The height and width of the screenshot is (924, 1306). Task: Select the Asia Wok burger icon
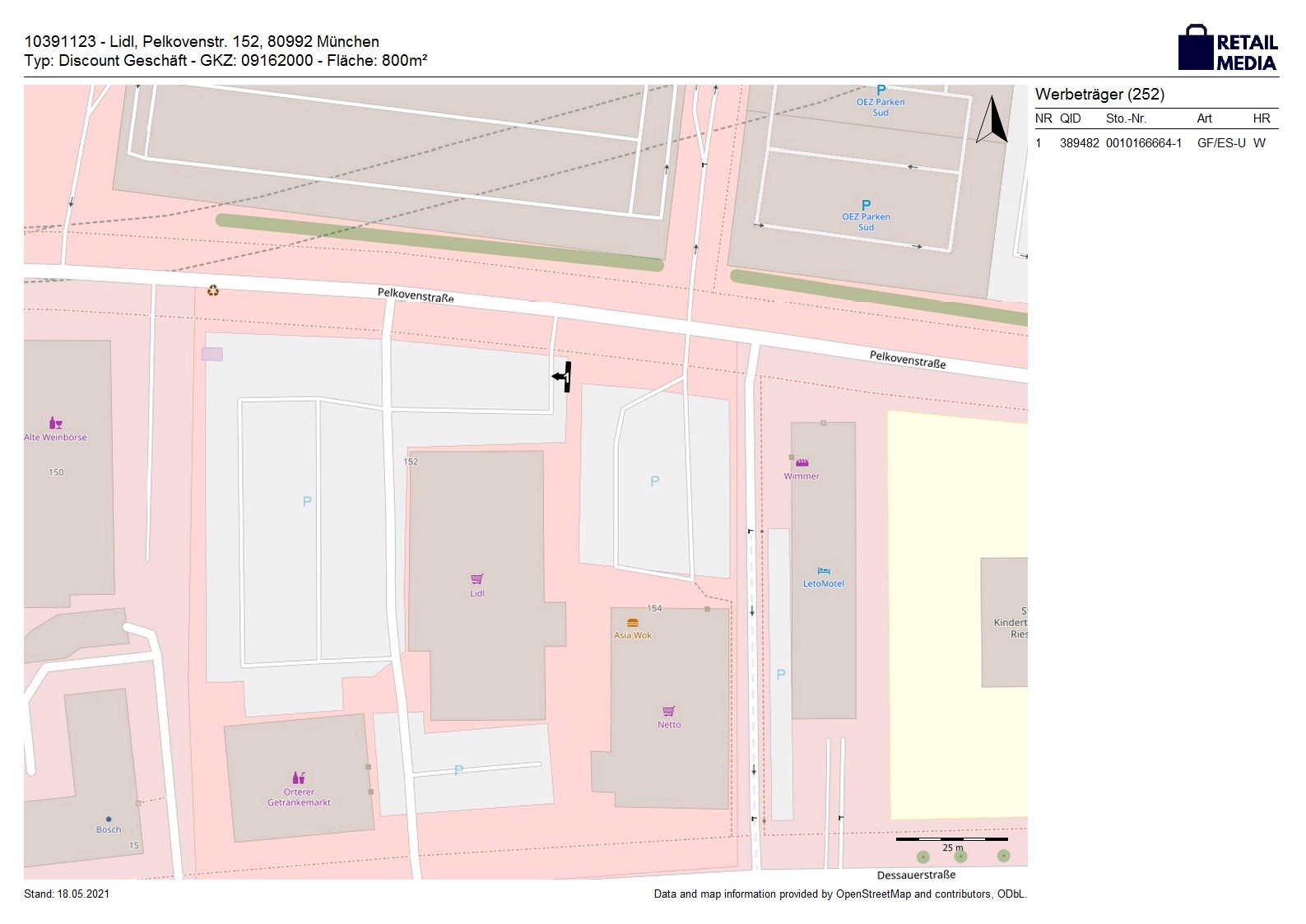point(632,623)
